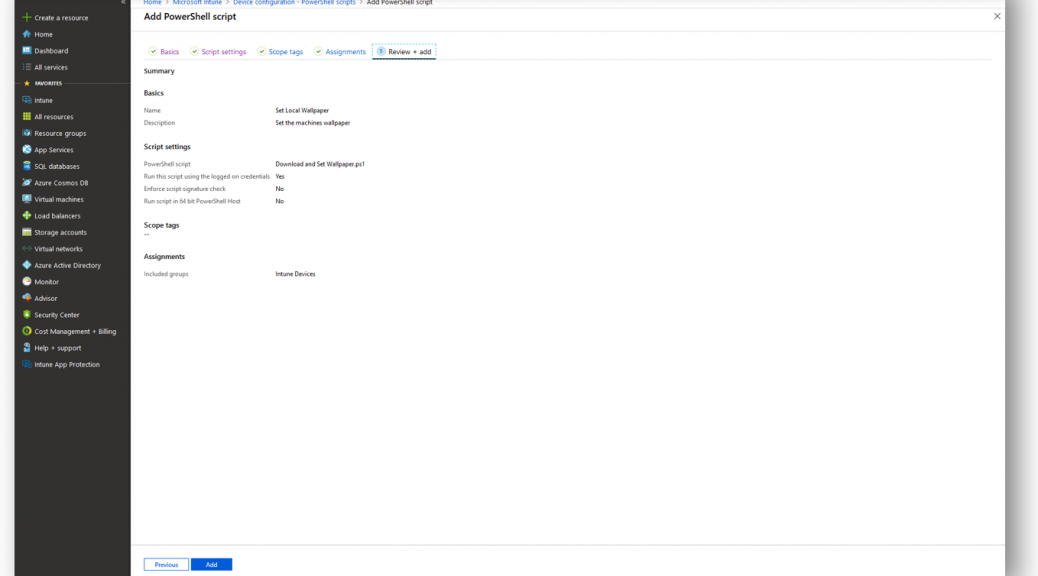Screen dimensions: 1038x576
Task: Click the 'No' 64 bit PowerShell Host value
Action: pyautogui.click(x=279, y=201)
